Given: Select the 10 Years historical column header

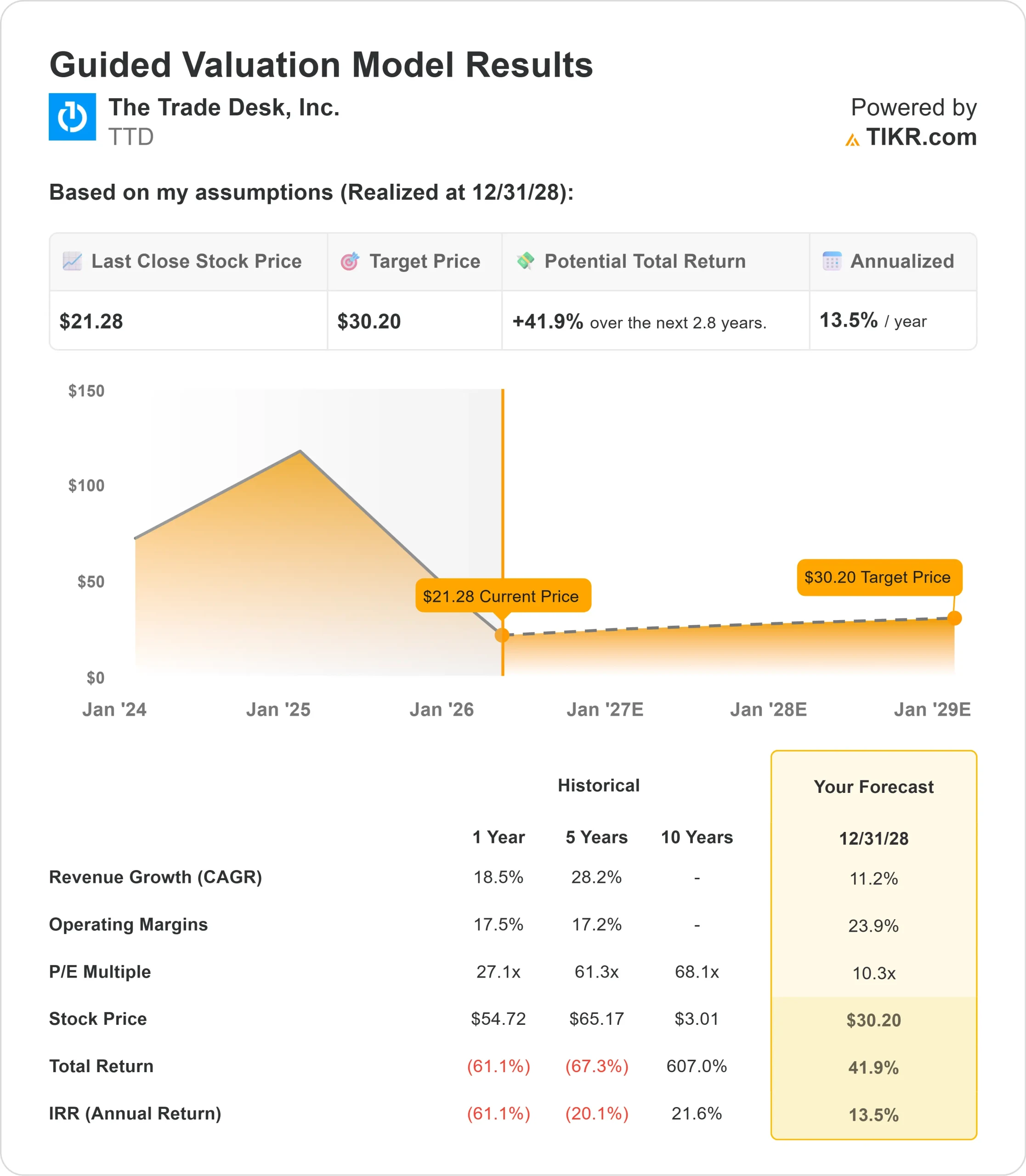Looking at the screenshot, I should (697, 837).
